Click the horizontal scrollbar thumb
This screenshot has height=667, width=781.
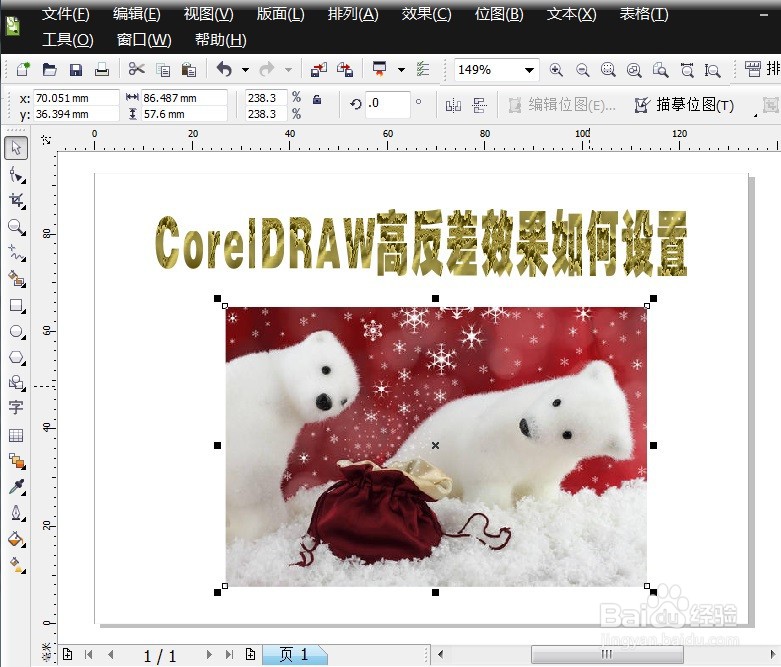(x=607, y=655)
